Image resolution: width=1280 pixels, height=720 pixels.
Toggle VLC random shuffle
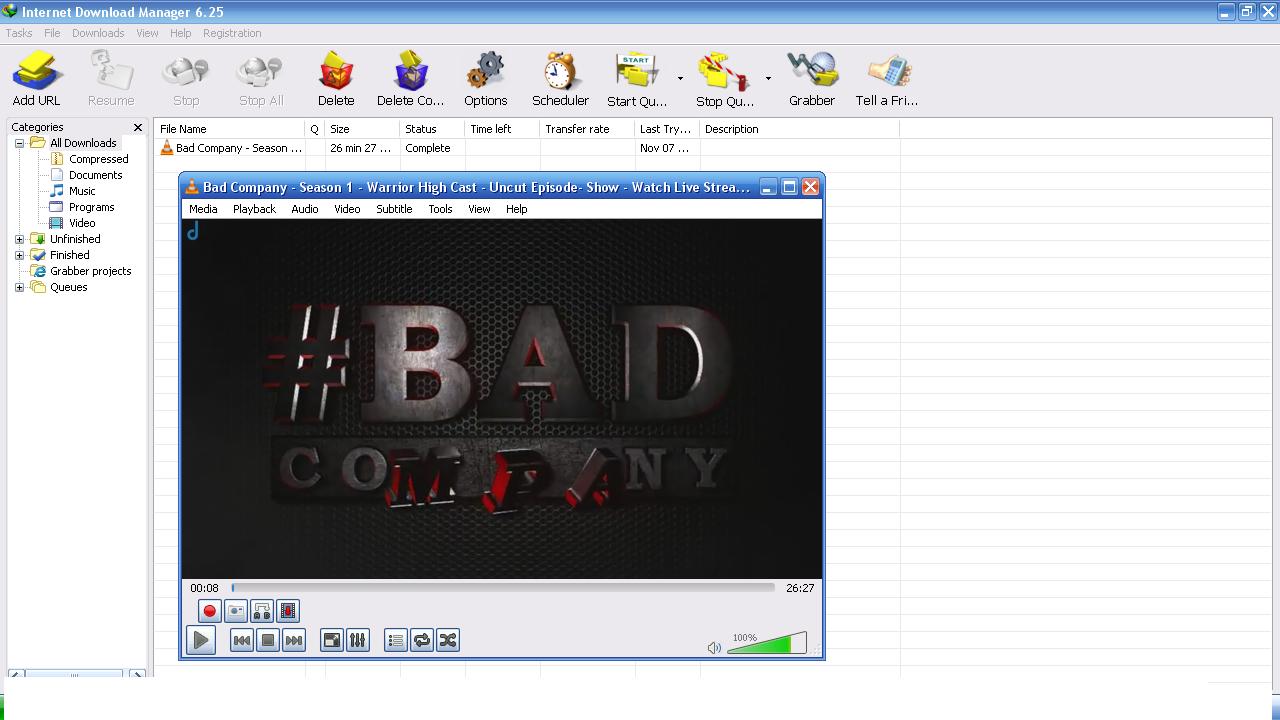point(448,641)
